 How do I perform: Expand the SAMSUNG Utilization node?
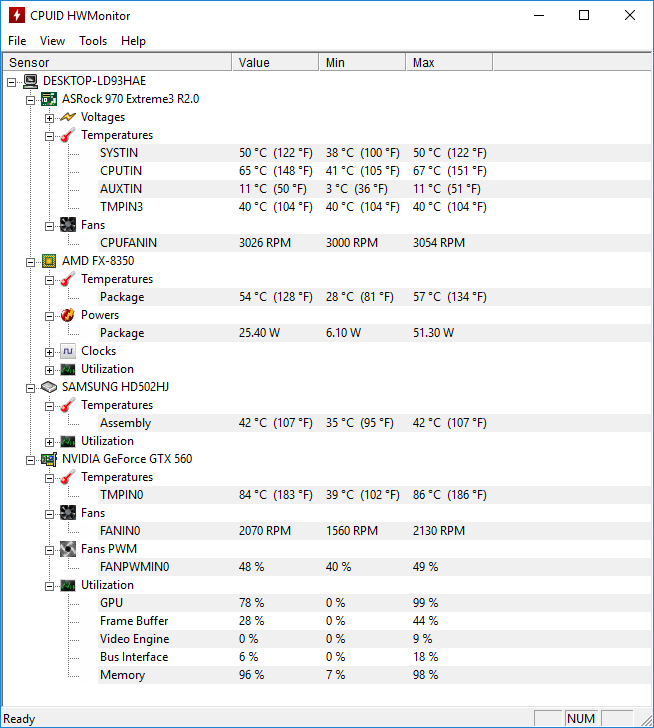click(x=49, y=442)
